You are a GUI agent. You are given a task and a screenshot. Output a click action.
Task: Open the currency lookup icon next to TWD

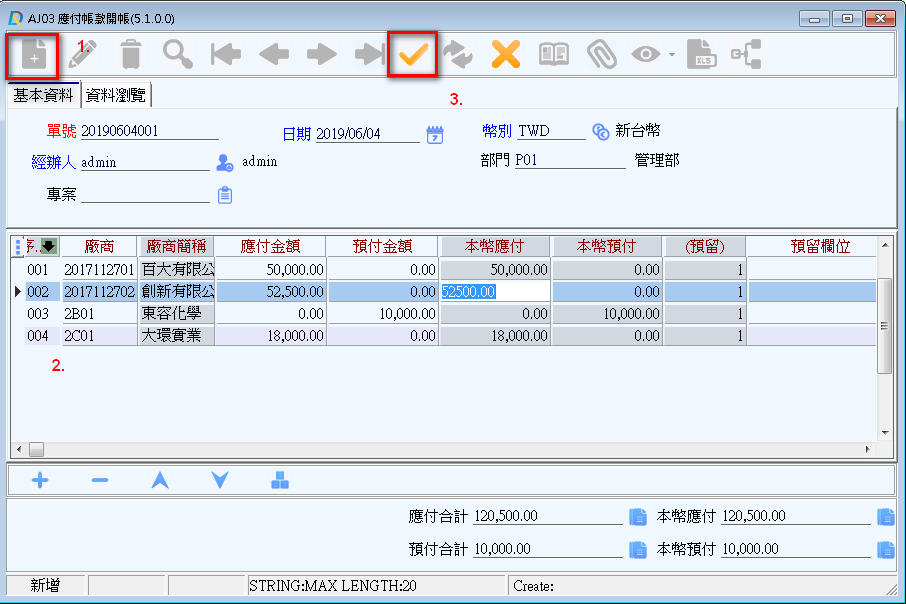[x=601, y=132]
